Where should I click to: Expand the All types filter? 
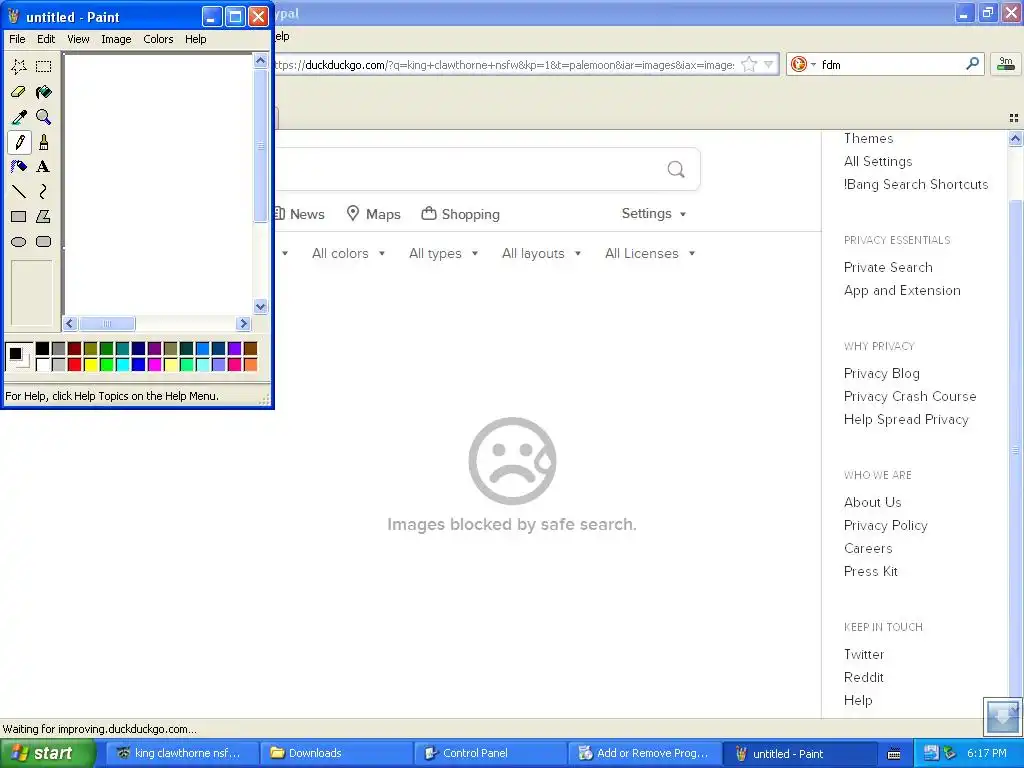[443, 253]
